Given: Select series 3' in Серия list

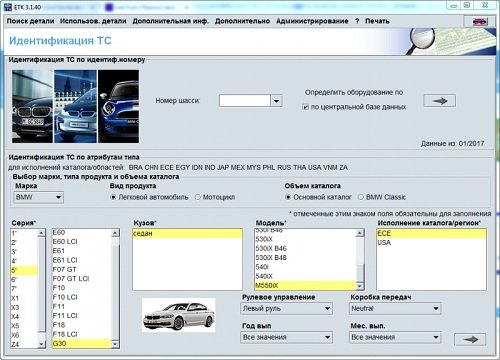Looking at the screenshot, I should 24,252.
